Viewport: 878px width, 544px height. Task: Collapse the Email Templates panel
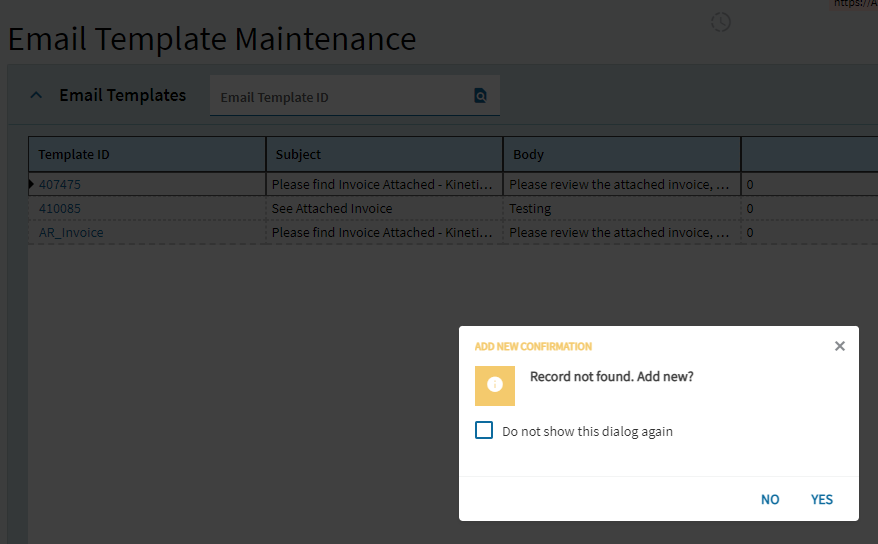coord(37,96)
